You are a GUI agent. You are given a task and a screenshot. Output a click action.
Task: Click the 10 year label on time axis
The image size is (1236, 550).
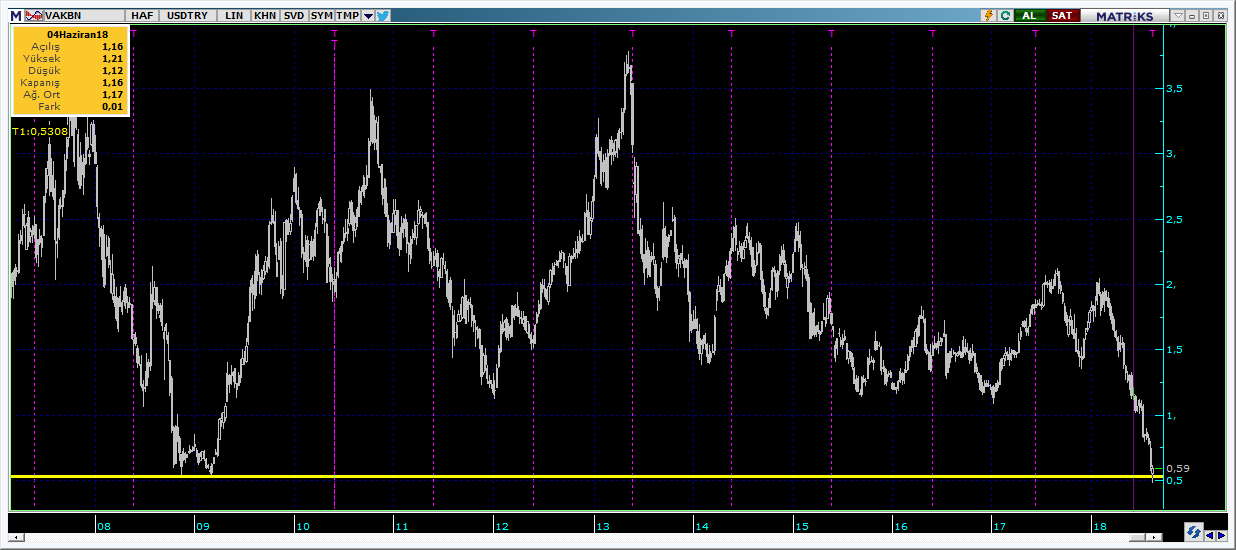point(303,526)
